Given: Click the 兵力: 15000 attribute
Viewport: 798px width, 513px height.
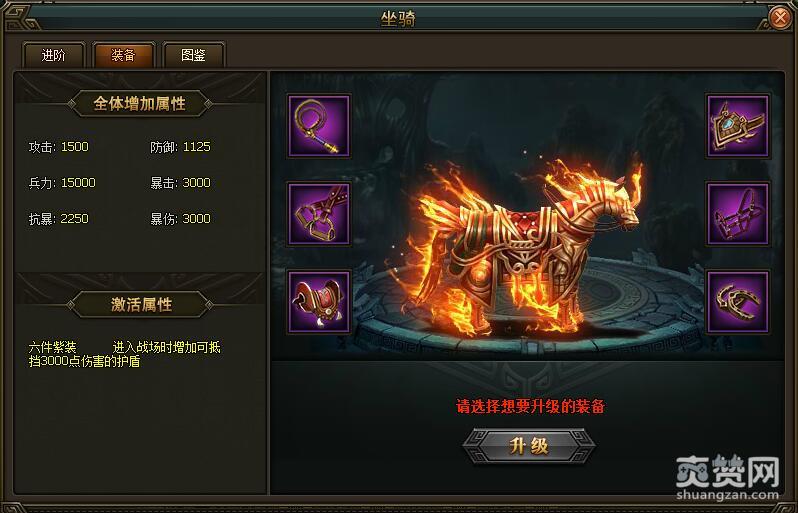Looking at the screenshot, I should coord(62,183).
